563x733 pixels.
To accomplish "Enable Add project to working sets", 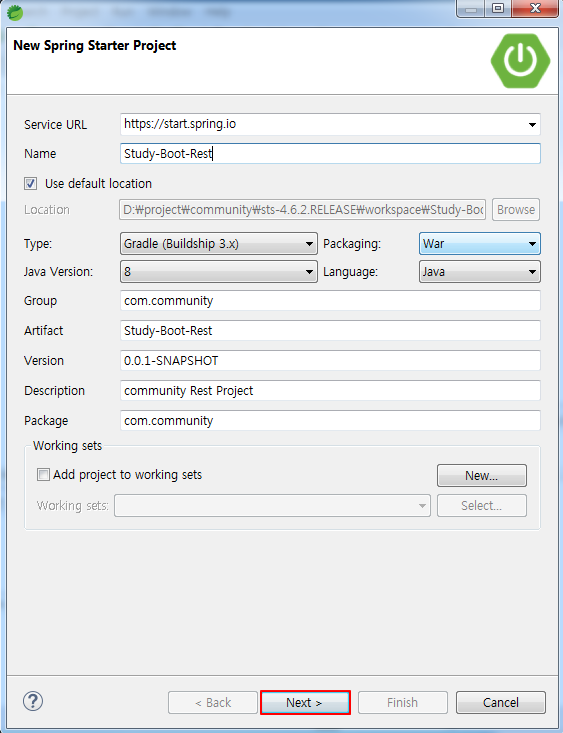I will pos(43,475).
